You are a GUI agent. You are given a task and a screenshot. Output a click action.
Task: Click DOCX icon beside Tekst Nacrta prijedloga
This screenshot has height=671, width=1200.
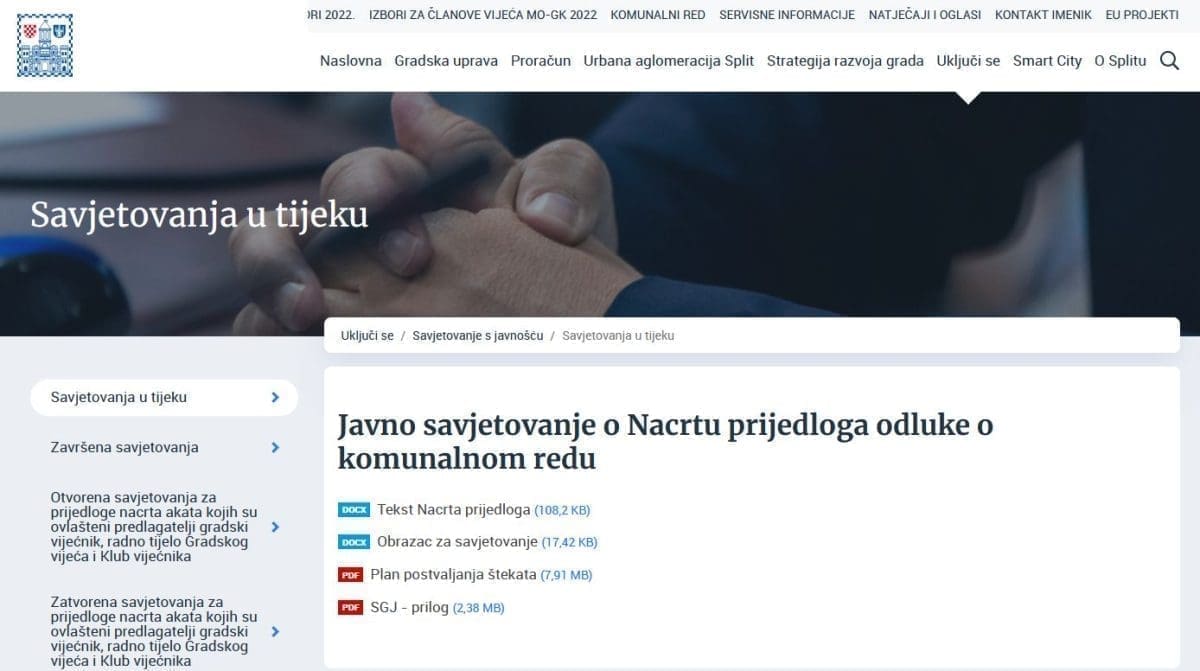click(354, 510)
